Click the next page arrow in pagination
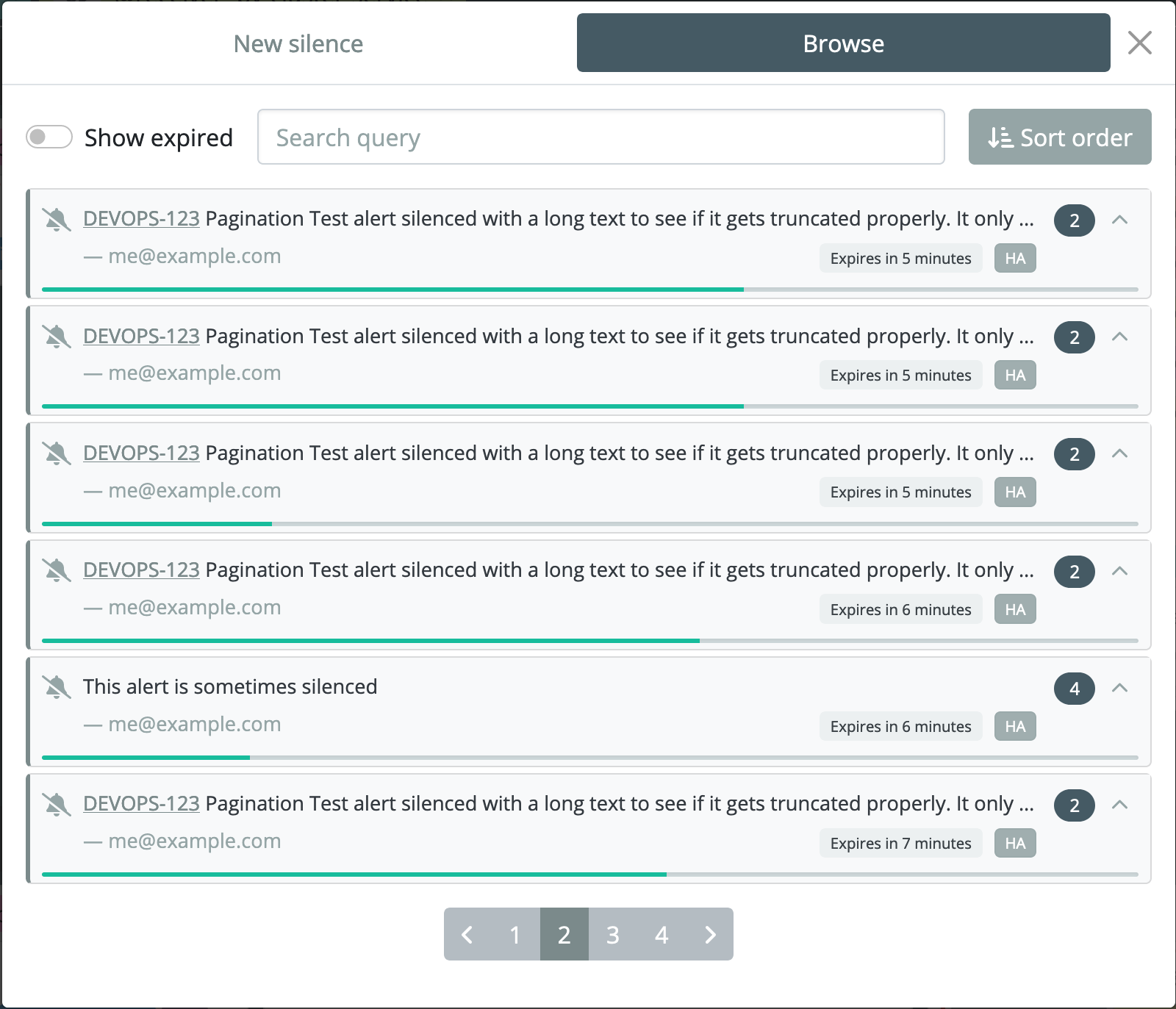 click(709, 934)
